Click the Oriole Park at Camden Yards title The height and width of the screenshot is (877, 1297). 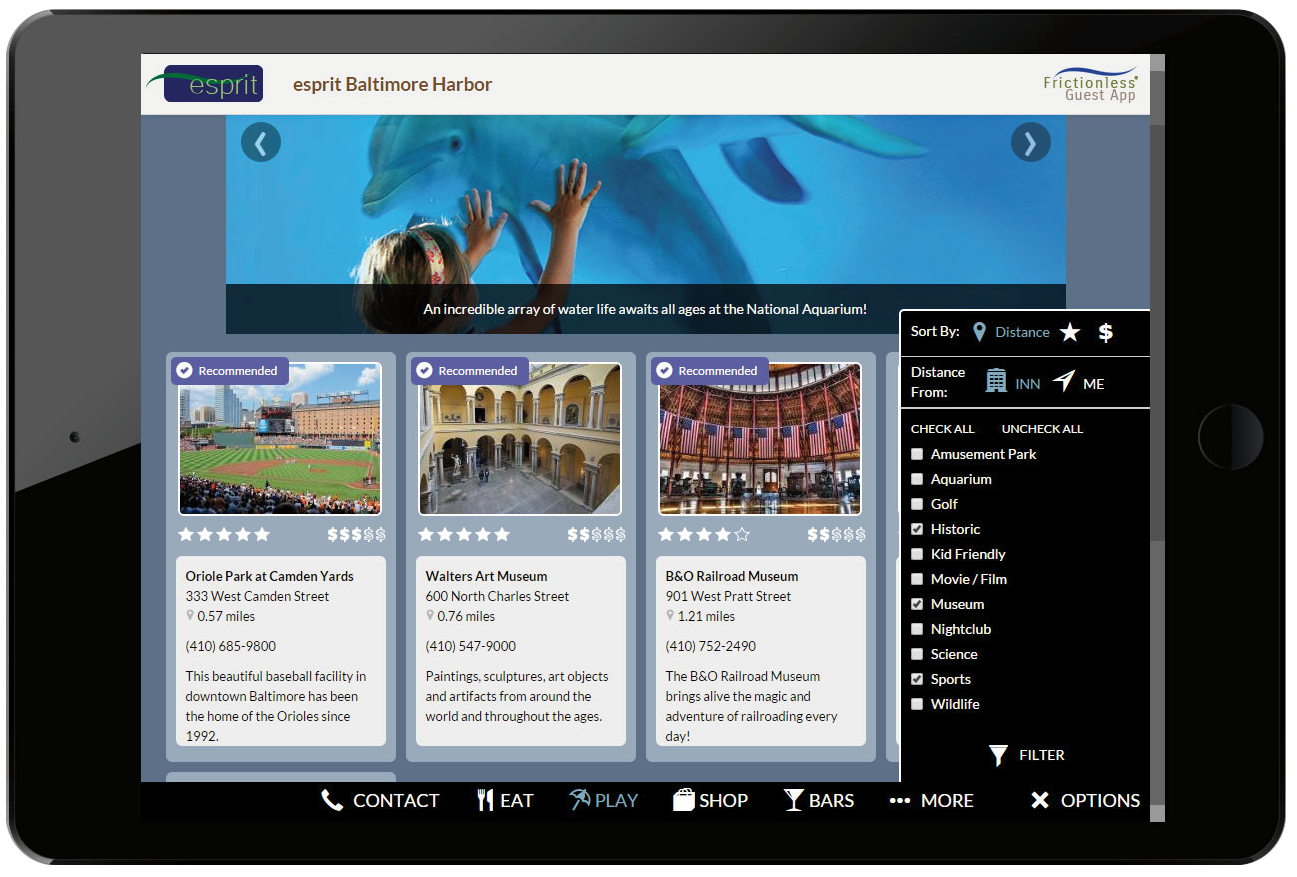(x=270, y=576)
